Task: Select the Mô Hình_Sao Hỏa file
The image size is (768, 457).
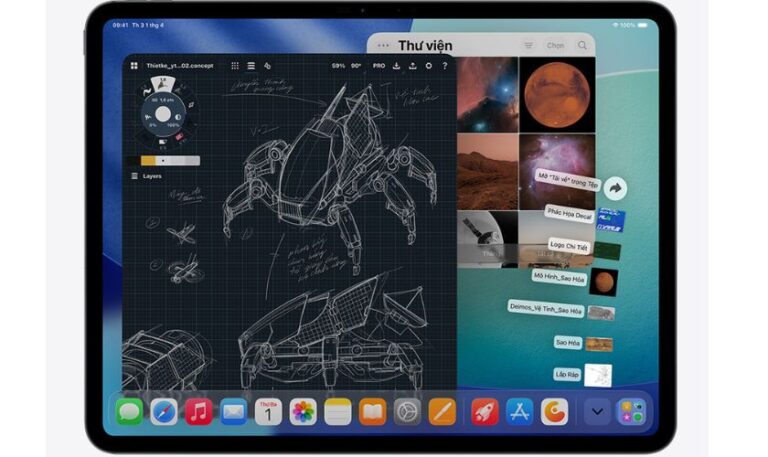Action: (559, 278)
